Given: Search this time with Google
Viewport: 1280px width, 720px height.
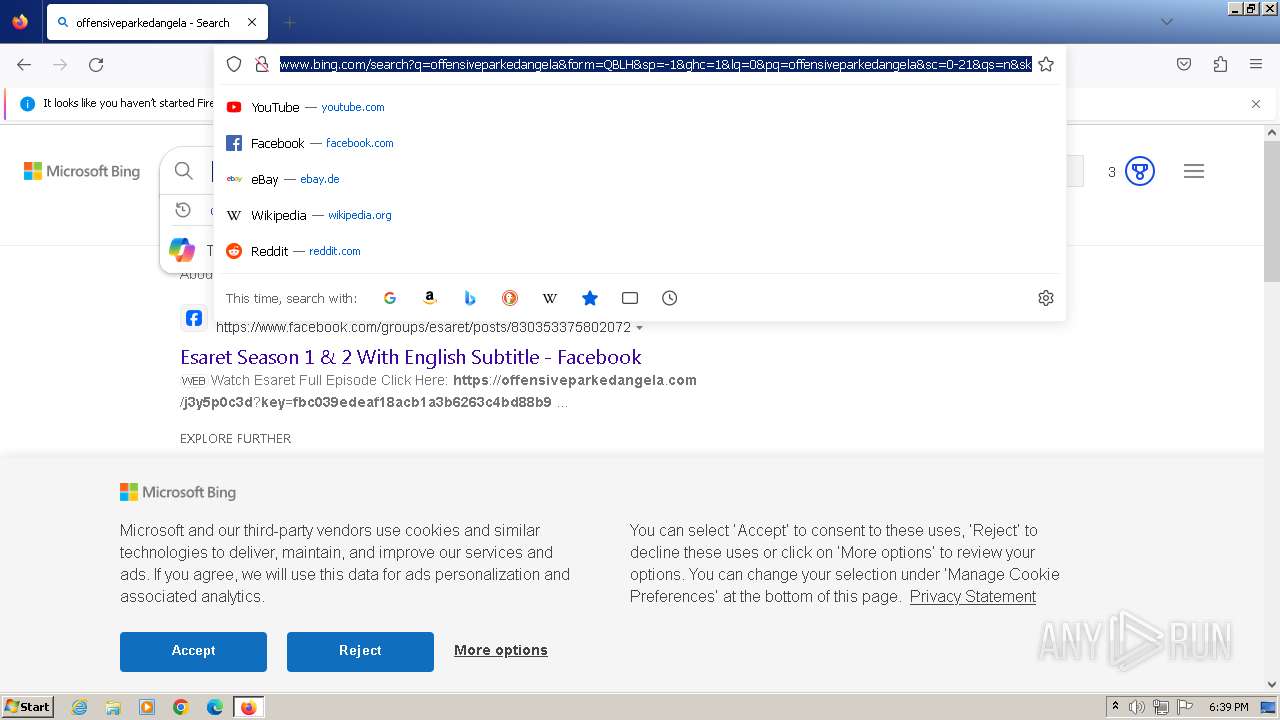Looking at the screenshot, I should tap(390, 298).
